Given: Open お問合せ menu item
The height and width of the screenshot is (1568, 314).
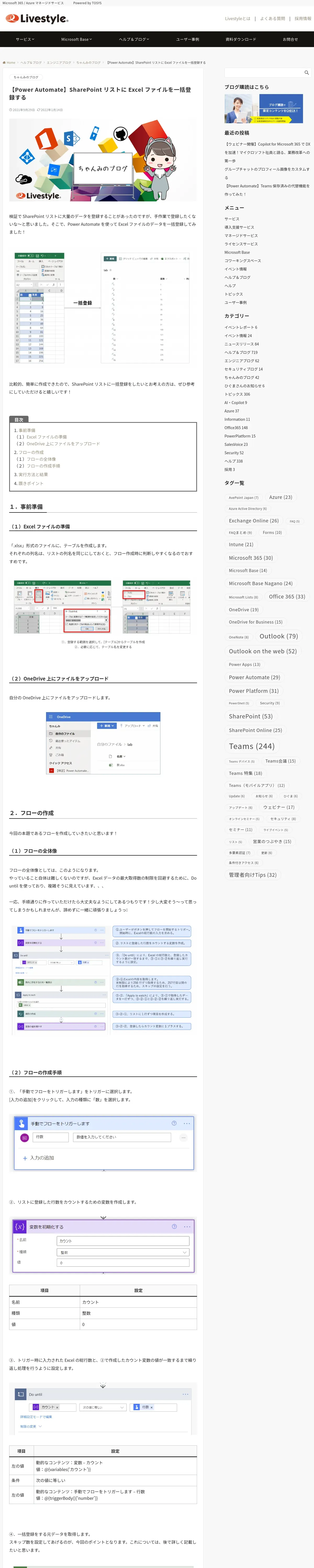Looking at the screenshot, I should pos(290,39).
